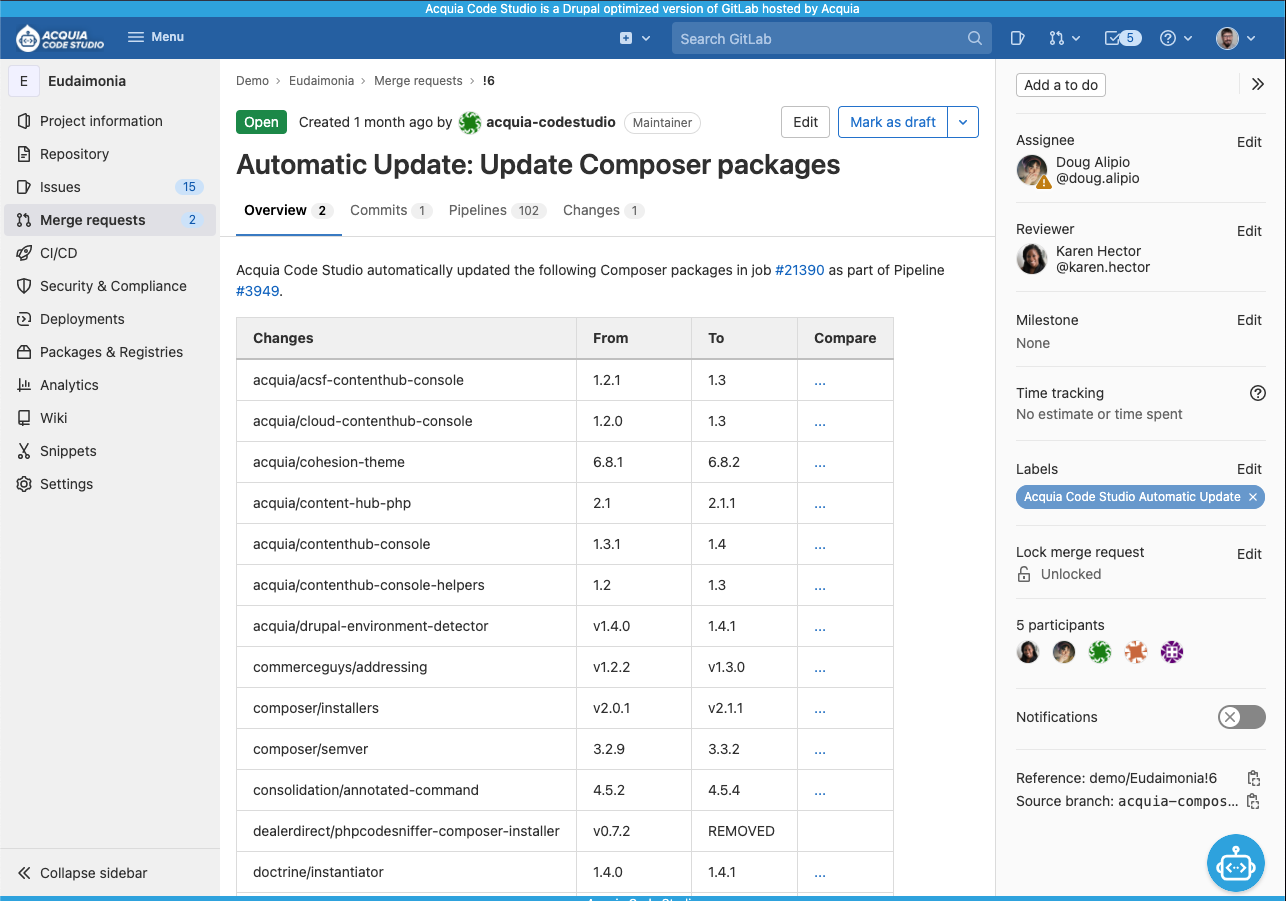Edit the Labels

coord(1249,469)
